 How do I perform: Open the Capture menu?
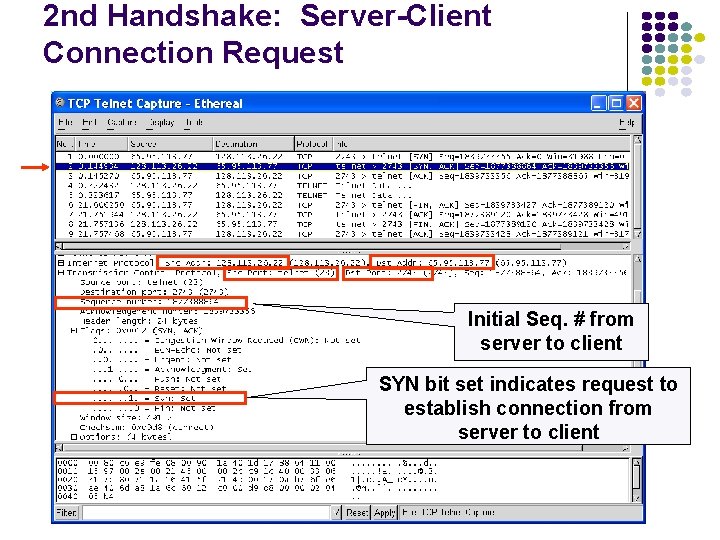(x=122, y=123)
